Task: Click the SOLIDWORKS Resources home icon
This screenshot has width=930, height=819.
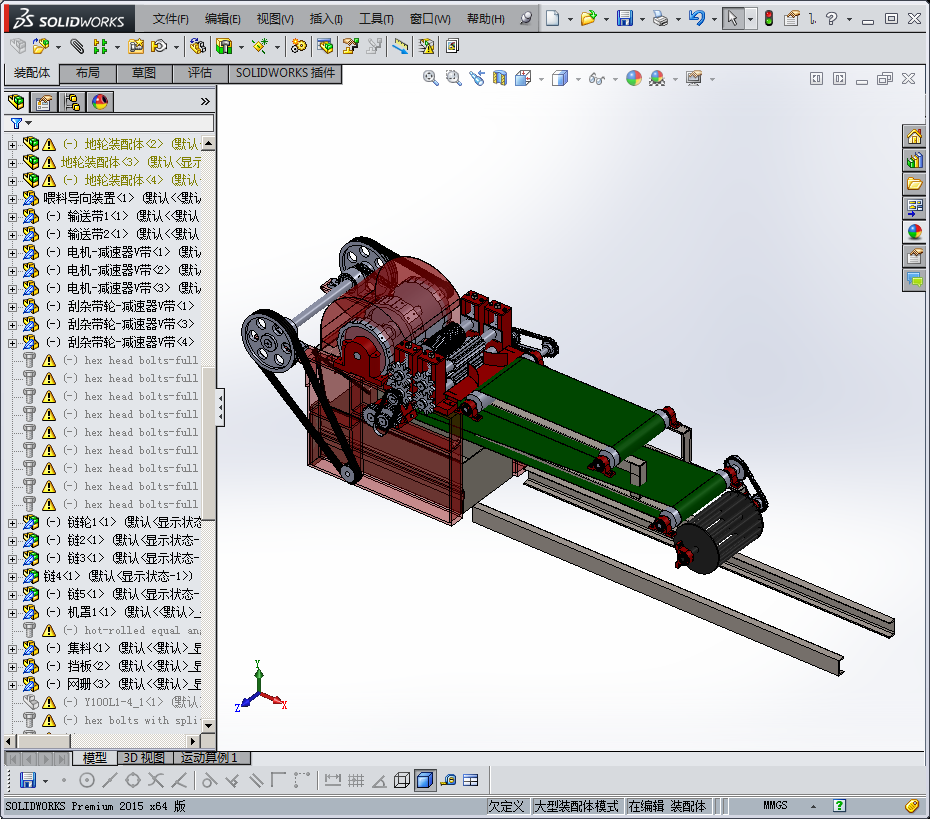Action: click(914, 137)
